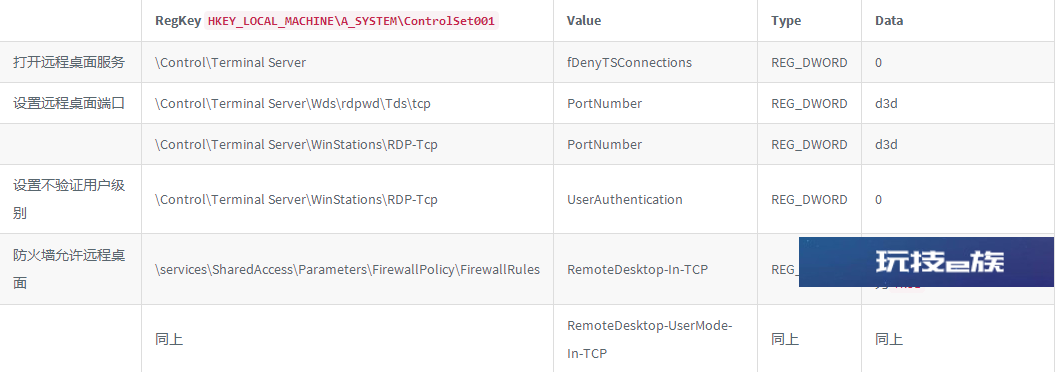
Task: Click the 设置远程桌面端口 row label
Action: (x=69, y=104)
